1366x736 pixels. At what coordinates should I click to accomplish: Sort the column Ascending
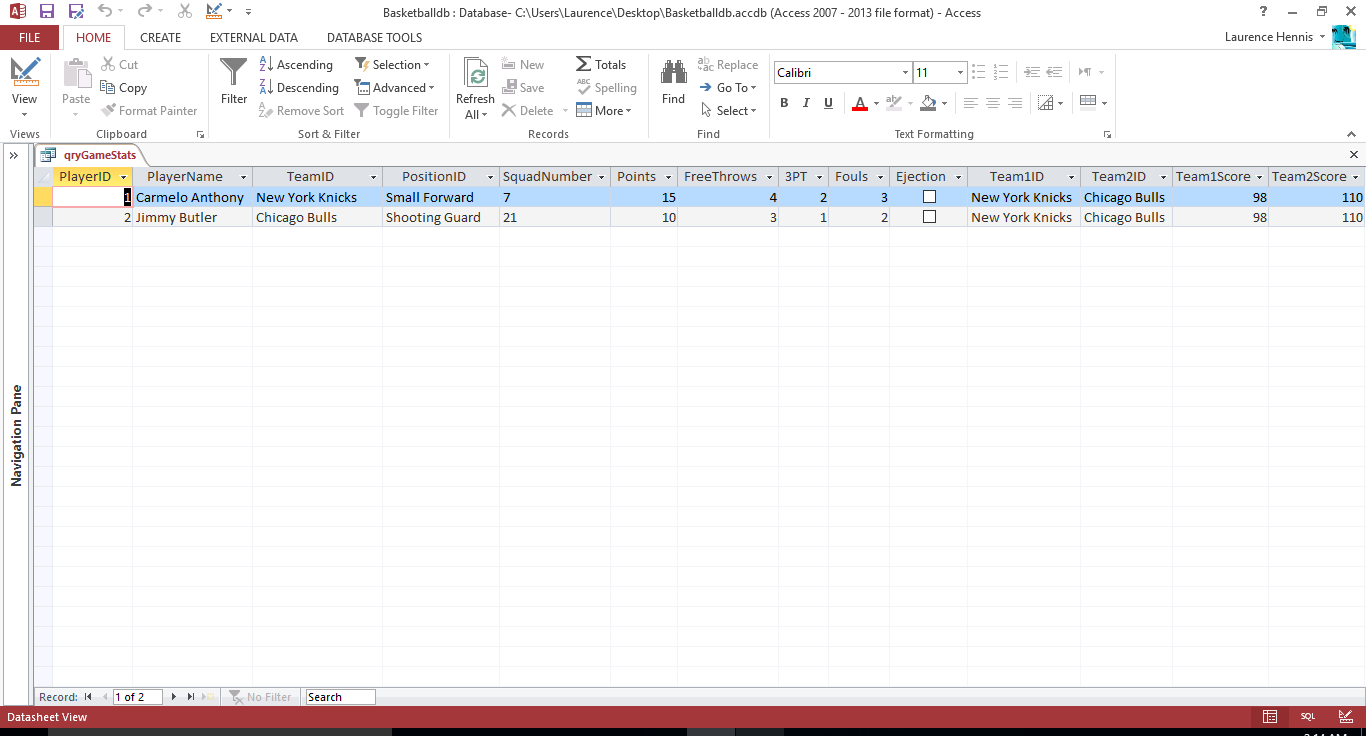[x=296, y=65]
